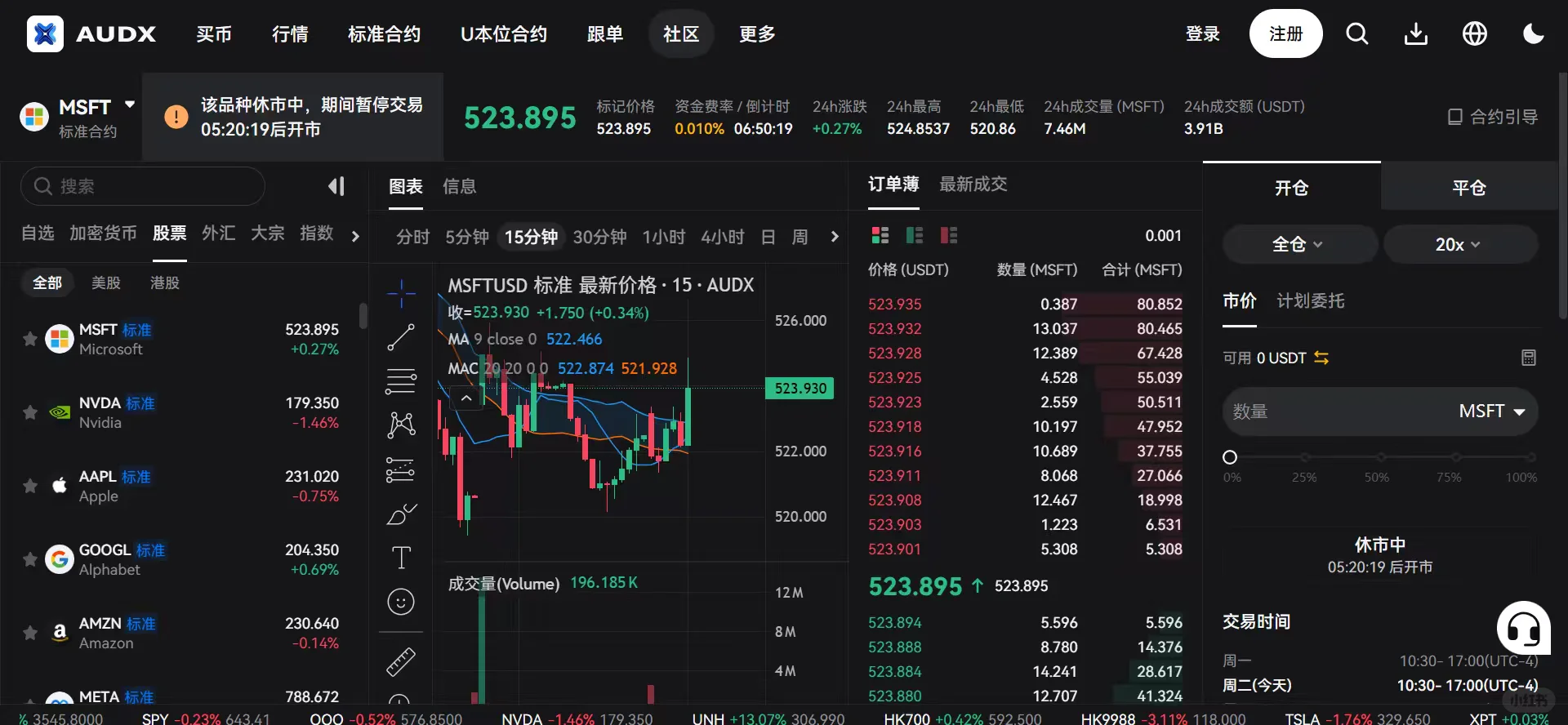1568x725 pixels.
Task: Favorite GOOGL with its star
Action: (x=30, y=559)
